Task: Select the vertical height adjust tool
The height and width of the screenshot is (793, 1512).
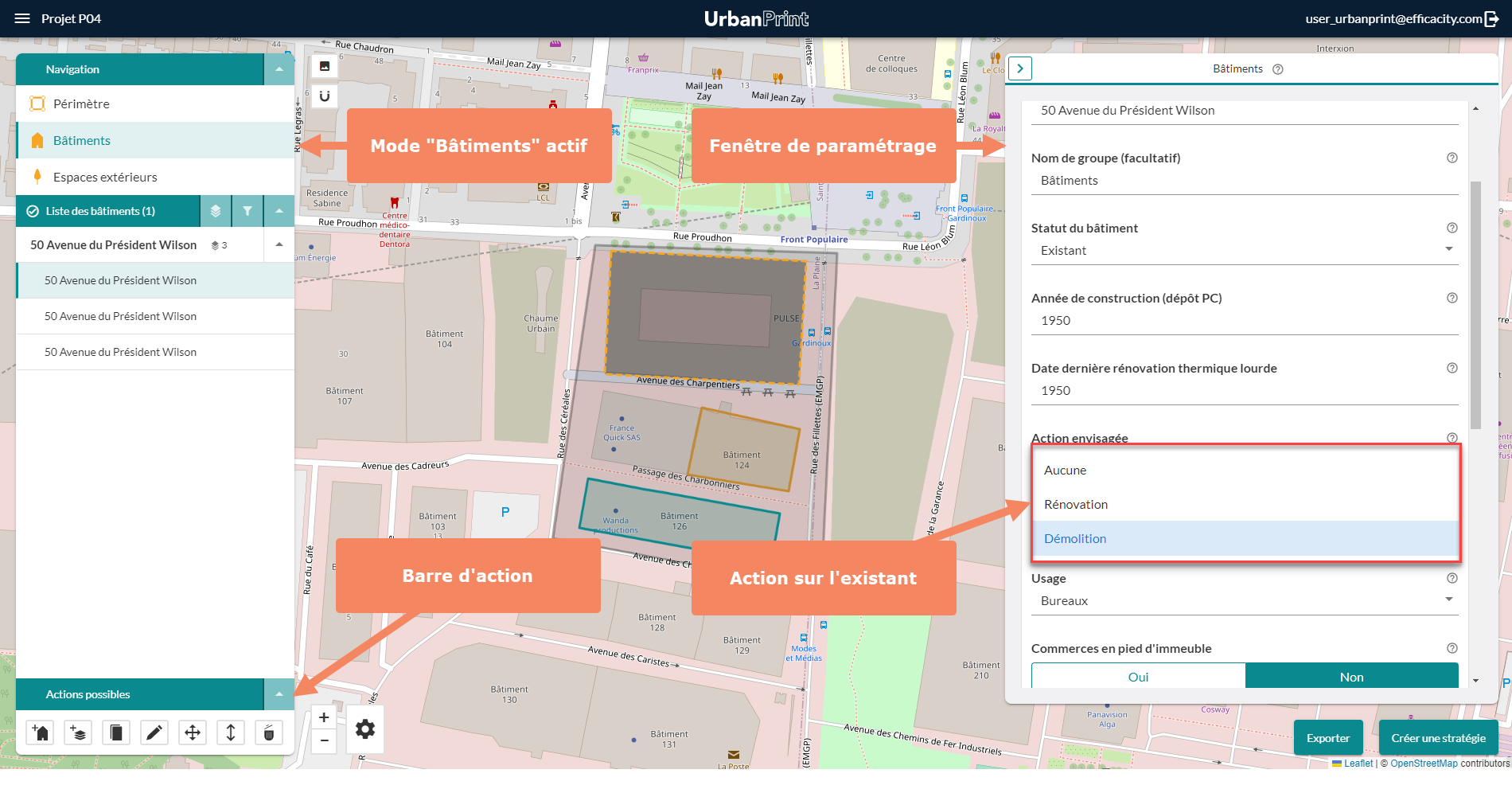Action: click(231, 732)
